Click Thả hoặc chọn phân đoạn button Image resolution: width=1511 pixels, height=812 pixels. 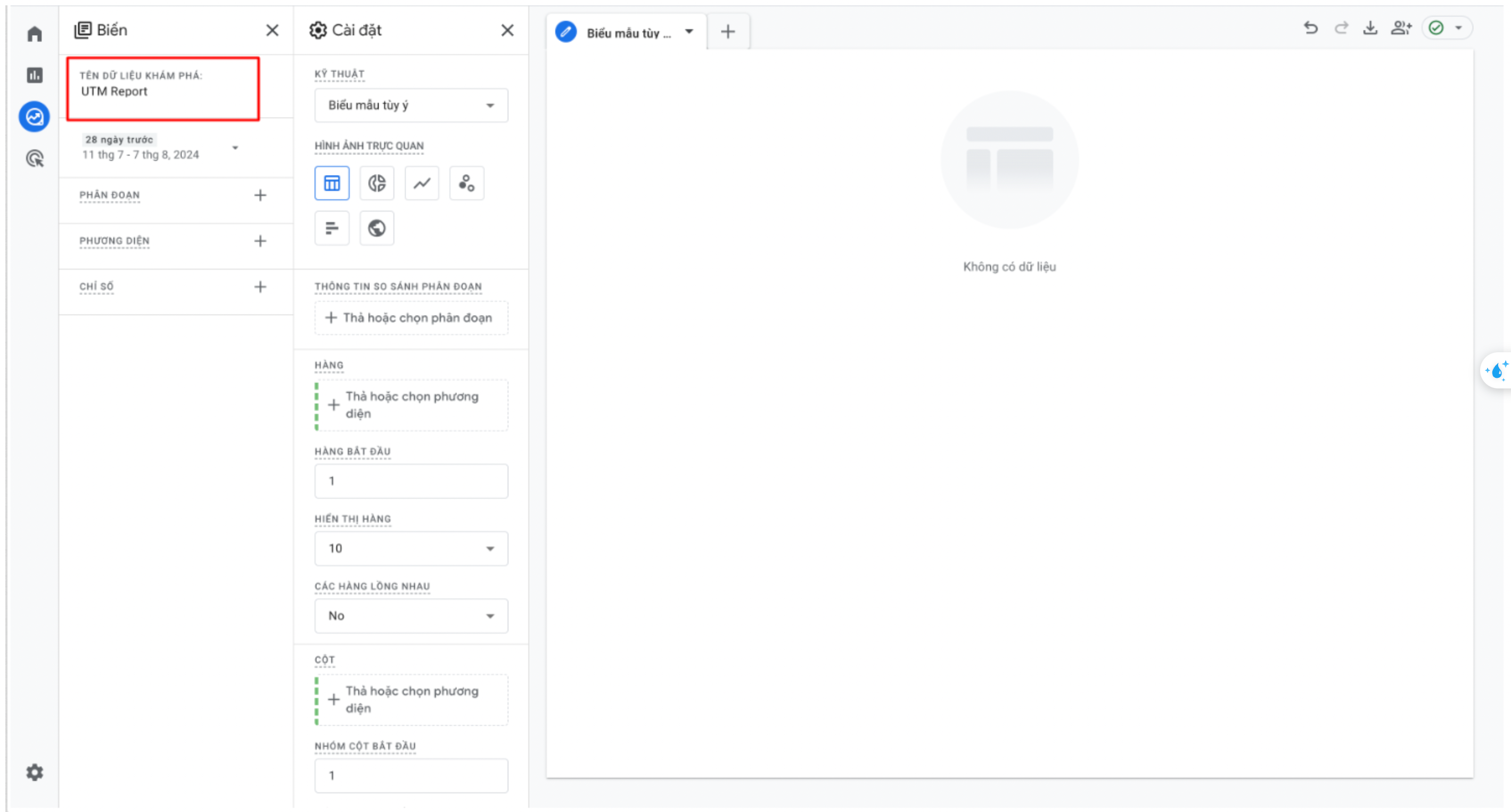410,317
